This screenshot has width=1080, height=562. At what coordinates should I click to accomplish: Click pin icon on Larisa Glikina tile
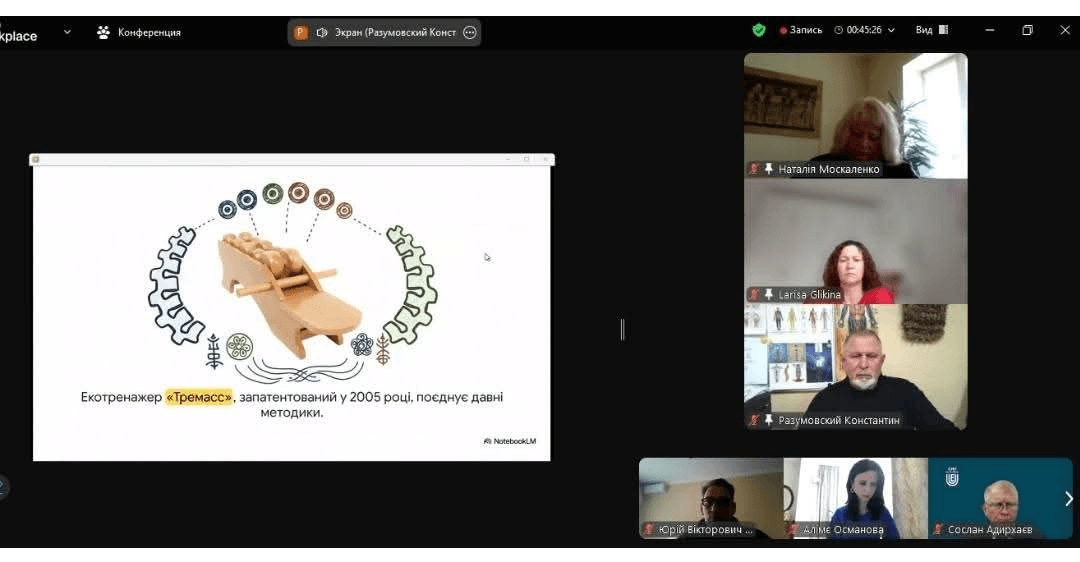pyautogui.click(x=769, y=295)
